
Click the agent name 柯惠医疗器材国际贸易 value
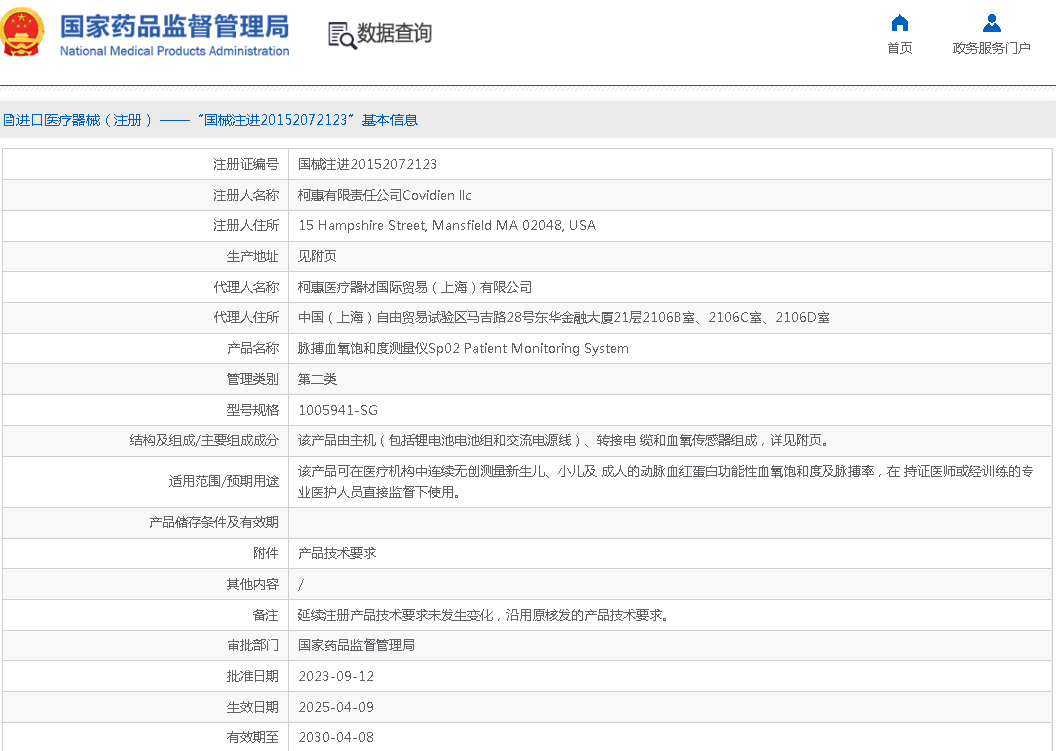(x=415, y=287)
